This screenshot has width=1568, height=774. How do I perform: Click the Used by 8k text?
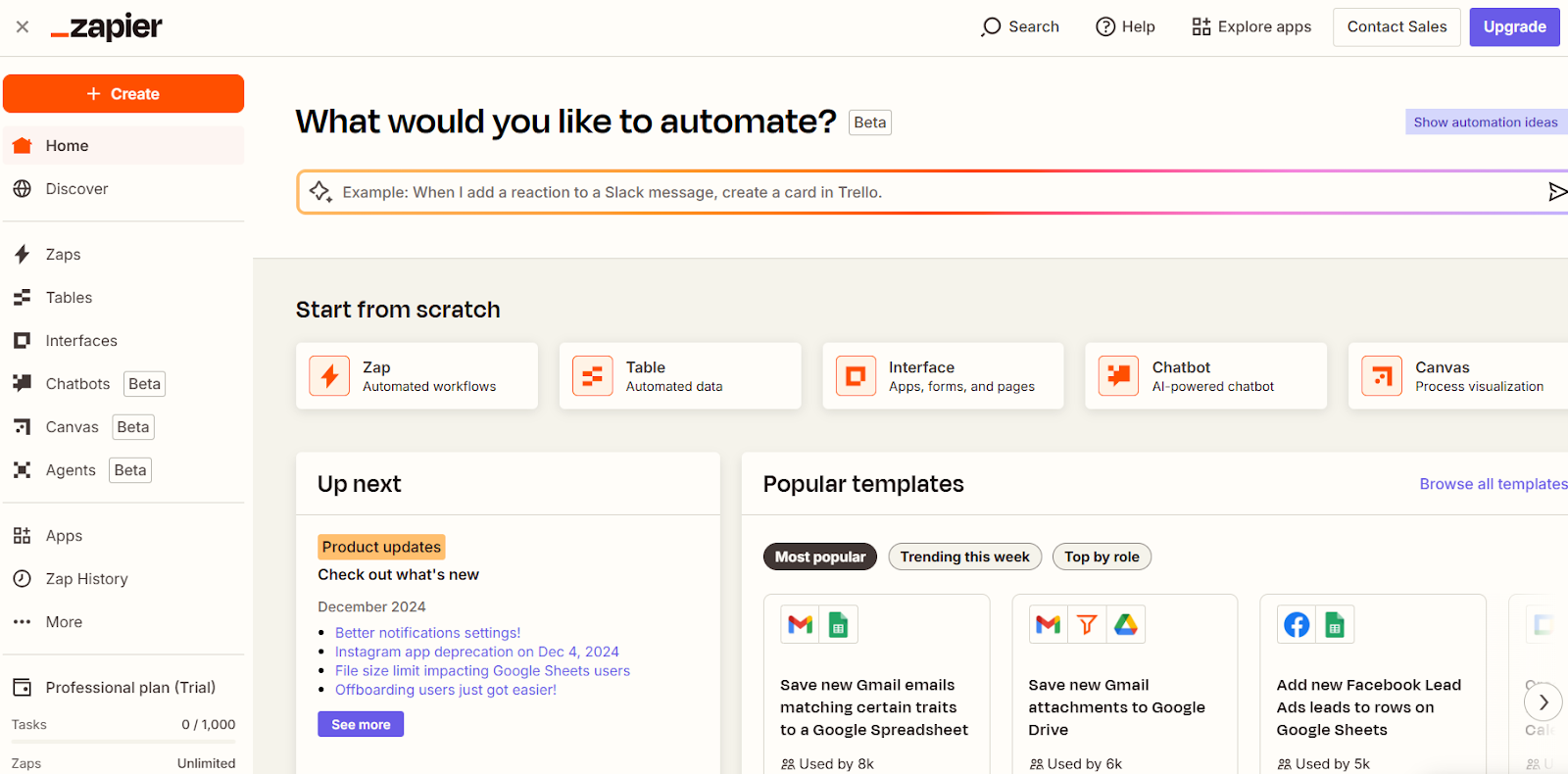point(836,764)
